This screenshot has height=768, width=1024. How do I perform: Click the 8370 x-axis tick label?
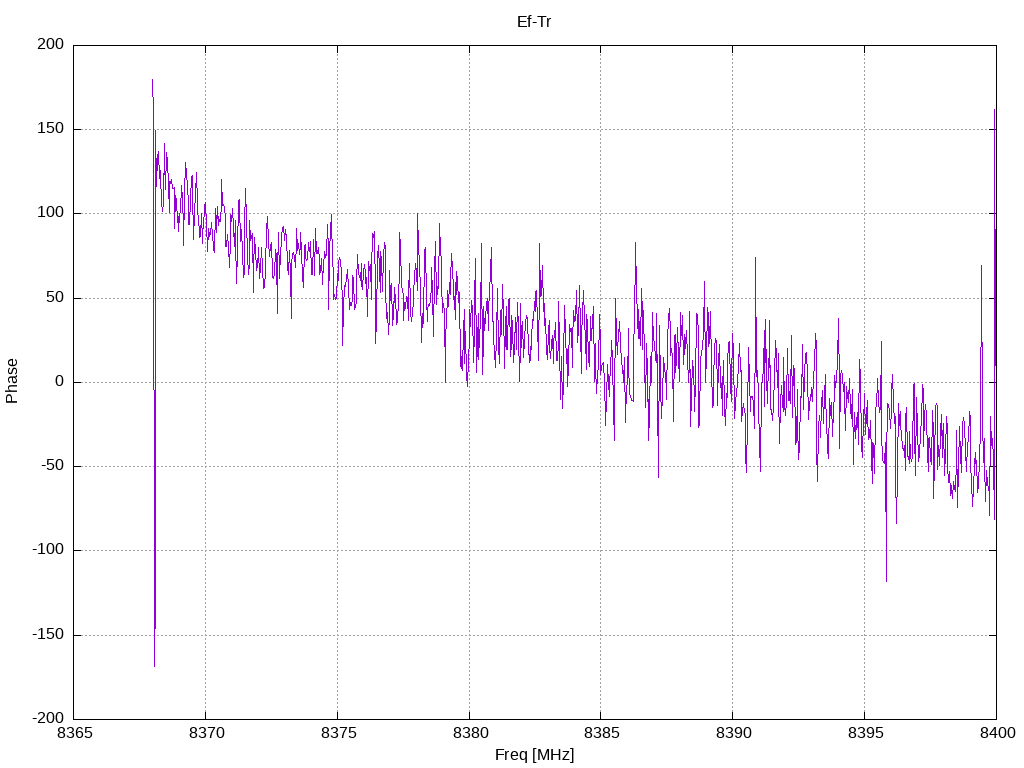[206, 733]
